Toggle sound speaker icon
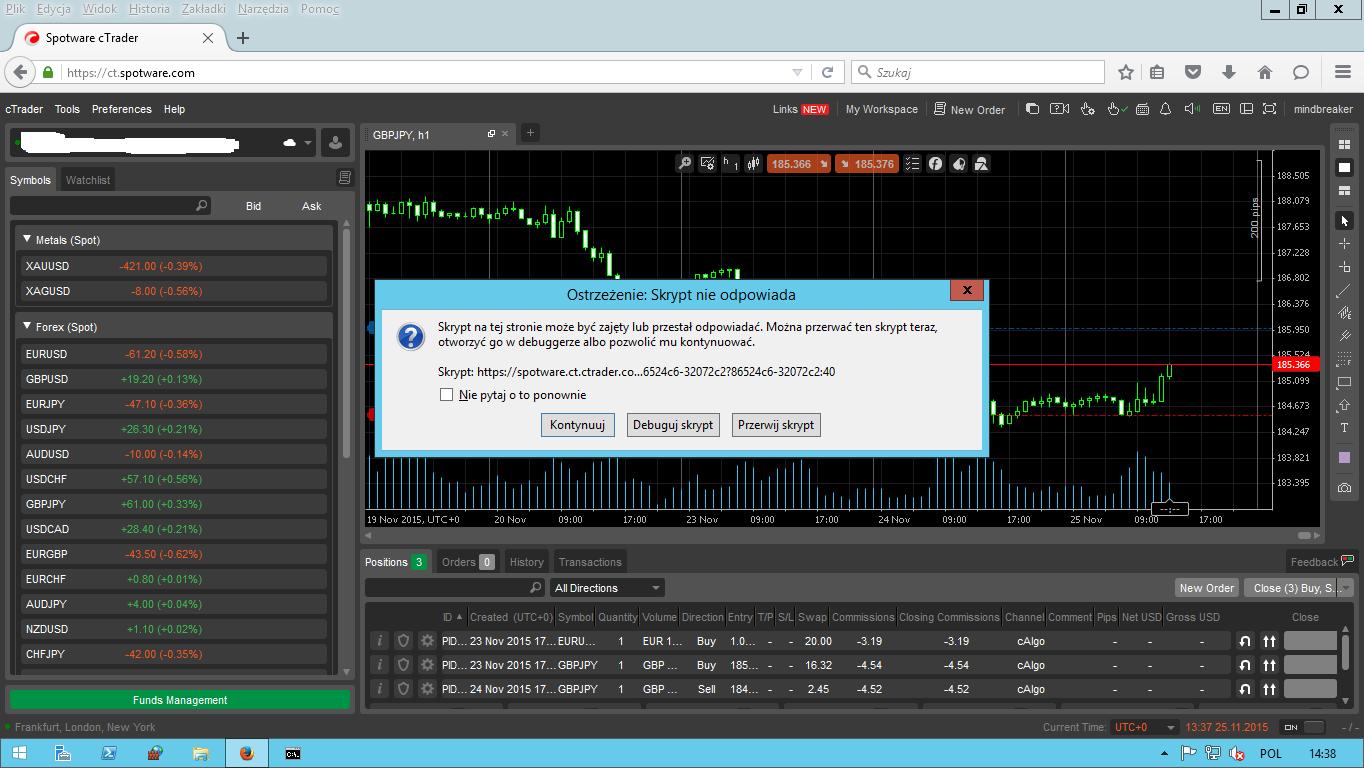The image size is (1364, 768). click(1192, 109)
